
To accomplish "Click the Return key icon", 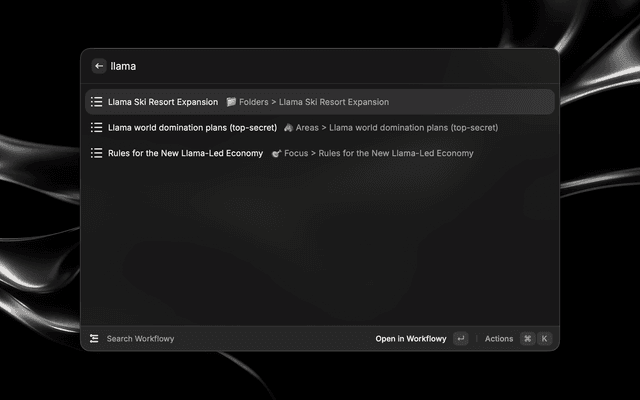I will pos(460,338).
